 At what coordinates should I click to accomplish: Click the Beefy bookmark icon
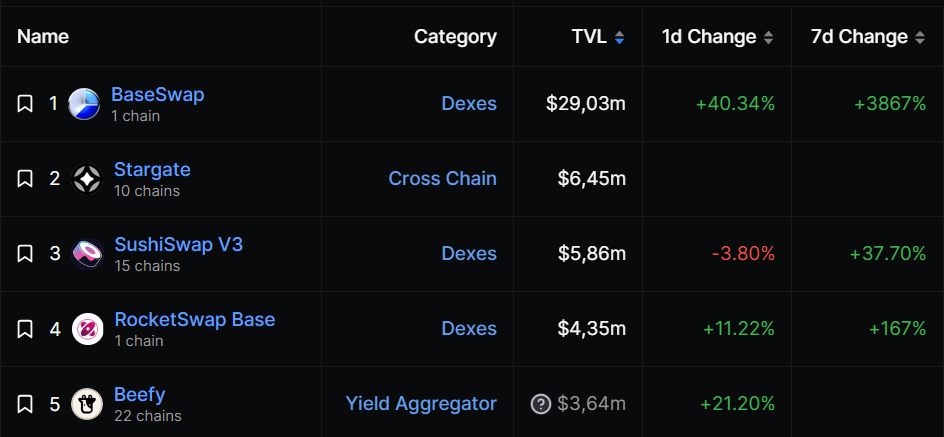tap(25, 404)
